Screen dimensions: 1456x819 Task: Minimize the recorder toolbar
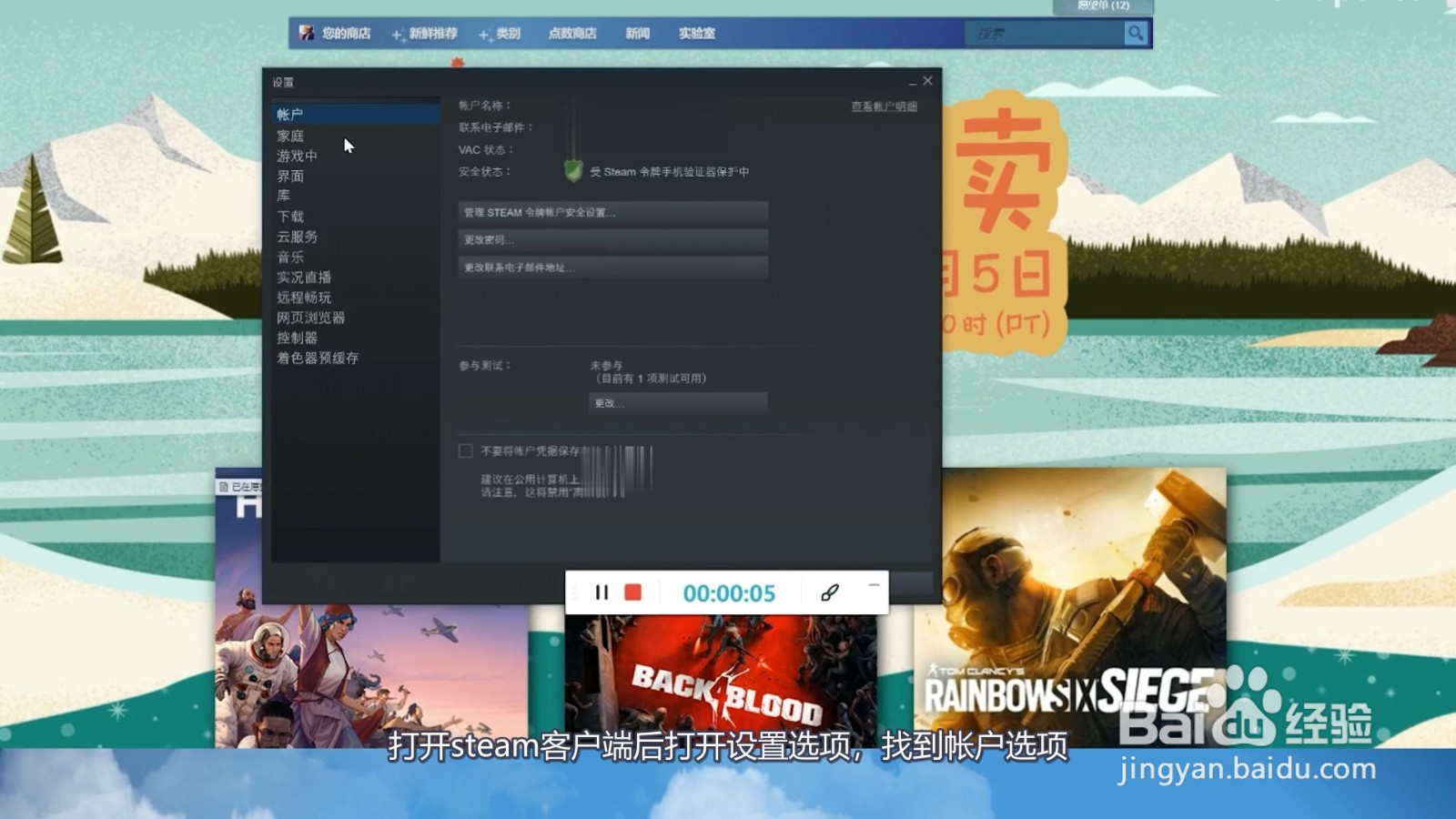point(874,584)
